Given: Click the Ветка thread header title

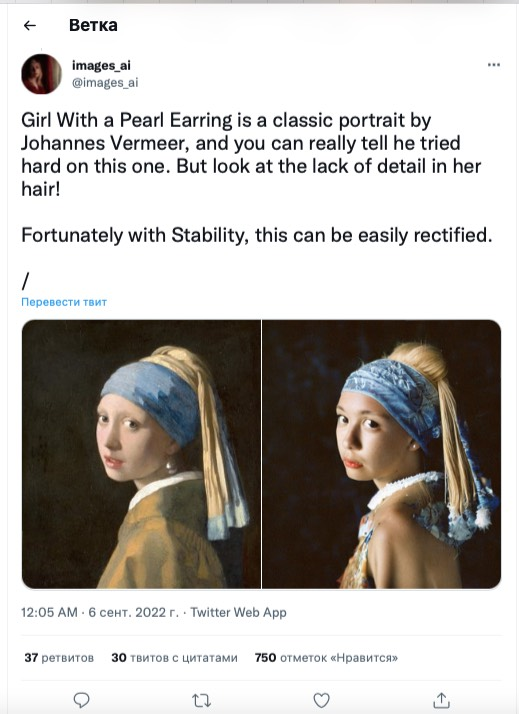Looking at the screenshot, I should pyautogui.click(x=93, y=25).
